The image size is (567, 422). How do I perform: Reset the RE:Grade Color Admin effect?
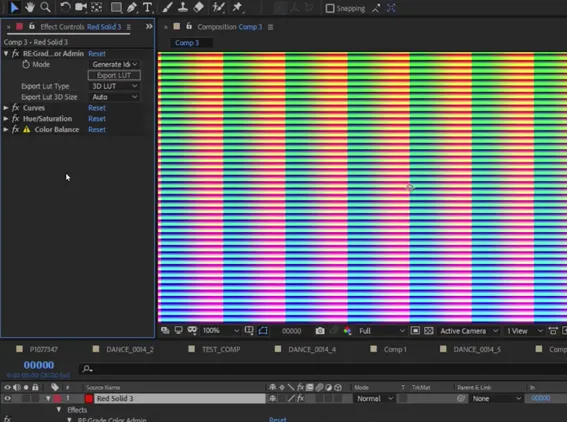tap(97, 54)
